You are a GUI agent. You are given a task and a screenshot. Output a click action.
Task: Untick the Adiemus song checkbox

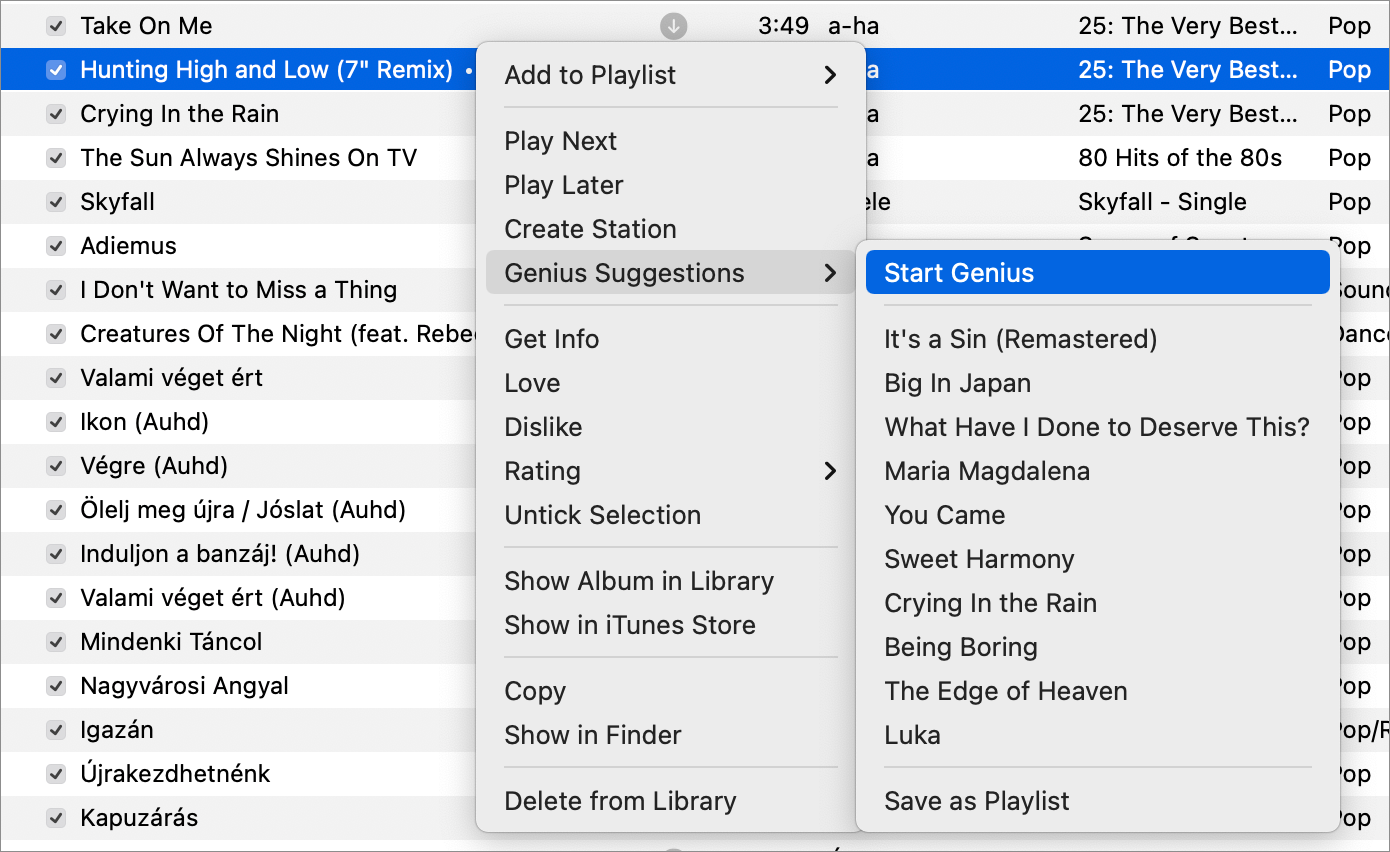pyautogui.click(x=57, y=246)
